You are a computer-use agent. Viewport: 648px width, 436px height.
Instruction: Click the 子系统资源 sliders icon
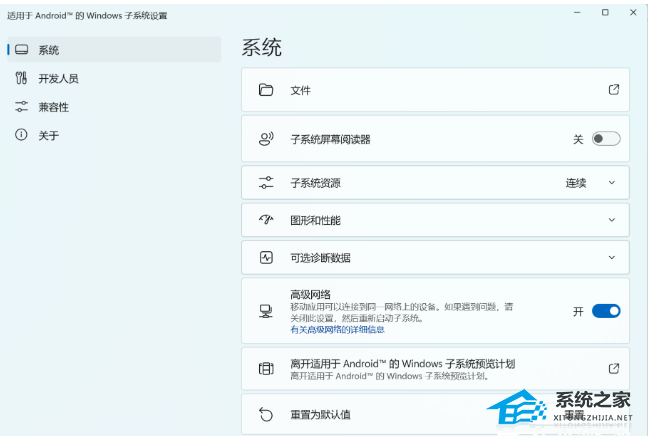[x=266, y=182]
